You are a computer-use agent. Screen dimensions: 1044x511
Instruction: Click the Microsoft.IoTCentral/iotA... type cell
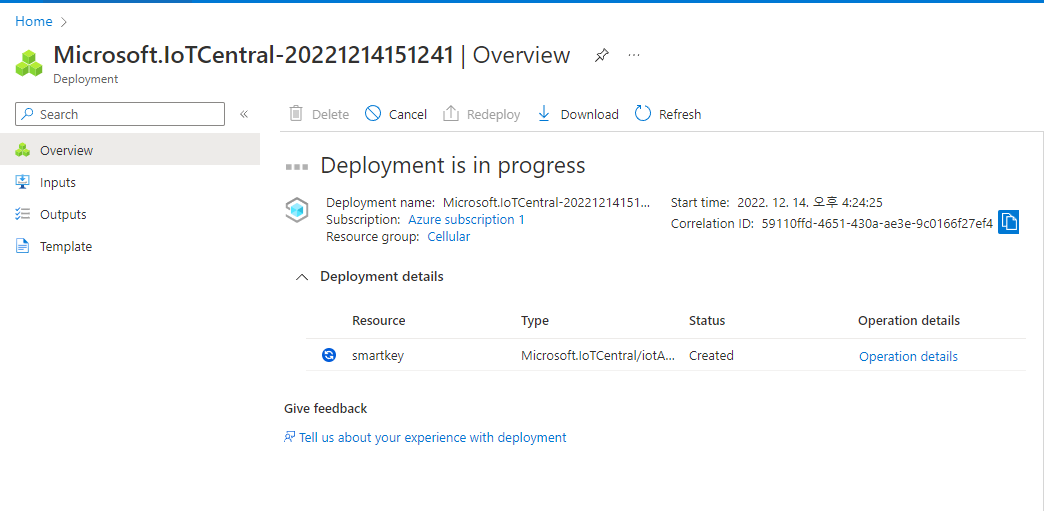point(598,356)
